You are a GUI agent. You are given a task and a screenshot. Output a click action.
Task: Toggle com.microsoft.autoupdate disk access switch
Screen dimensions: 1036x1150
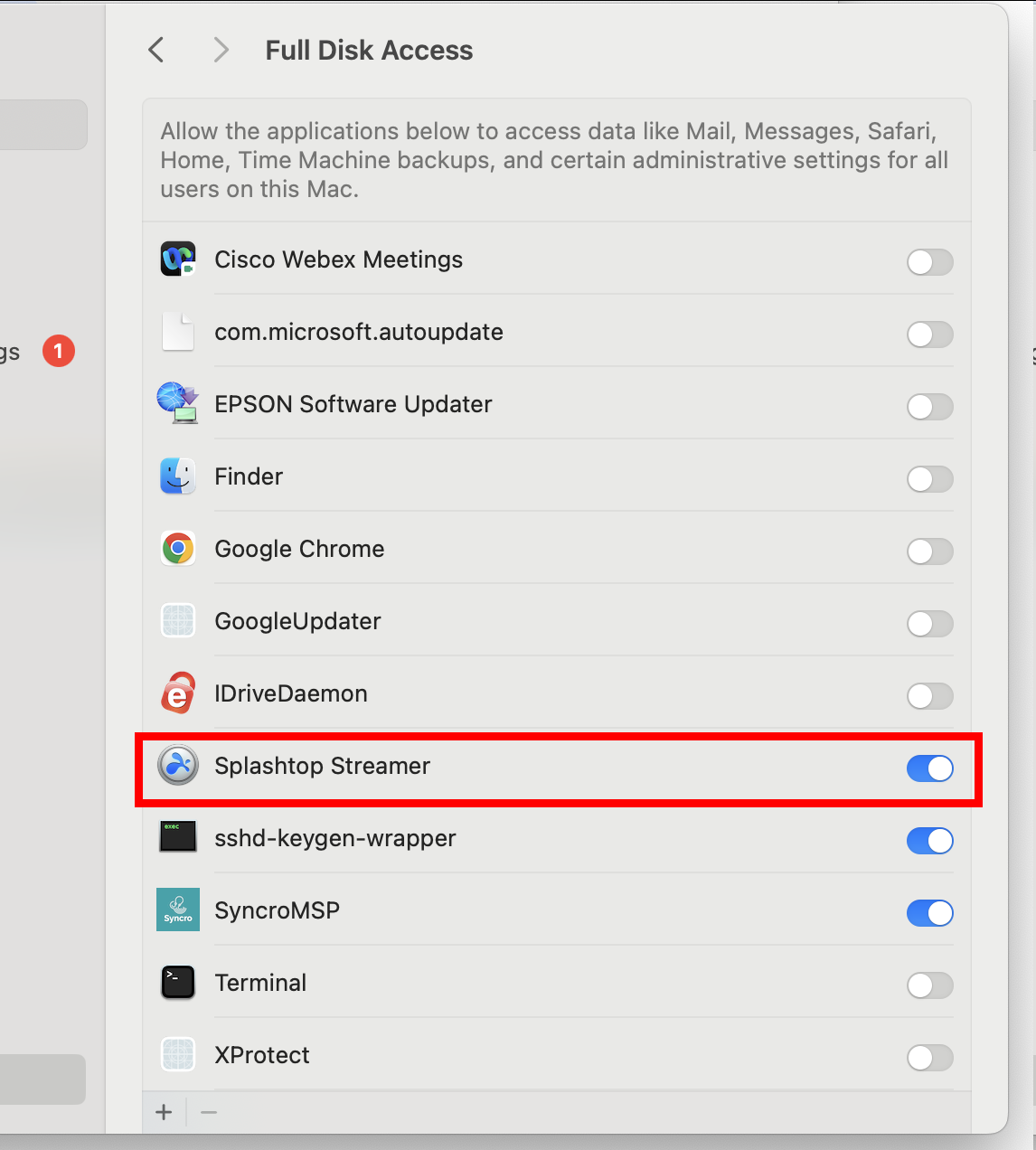[930, 335]
